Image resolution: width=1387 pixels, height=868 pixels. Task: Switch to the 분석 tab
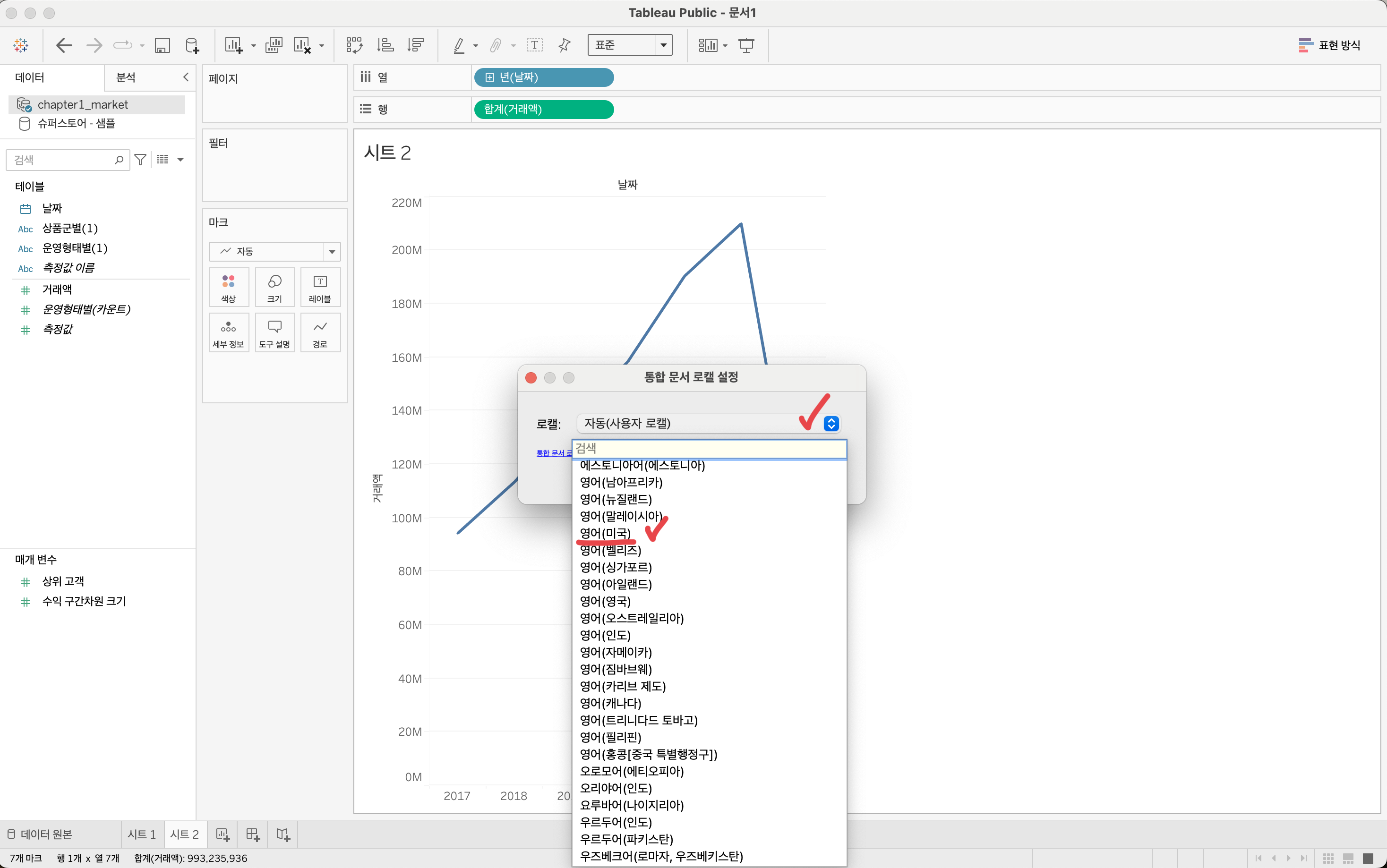126,77
